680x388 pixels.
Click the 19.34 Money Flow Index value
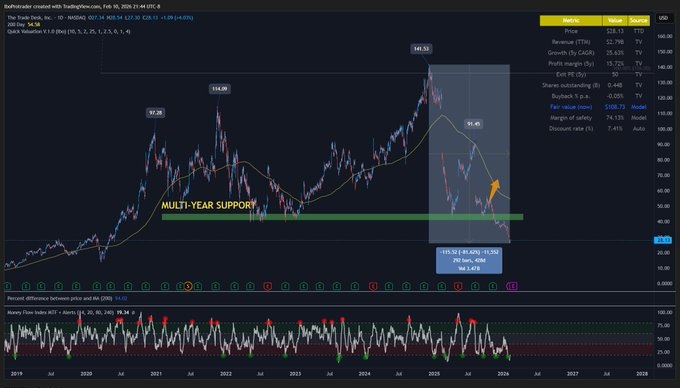click(123, 312)
